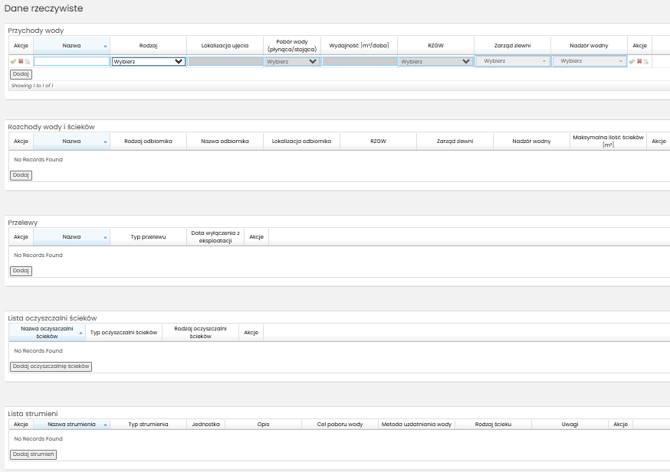The height and width of the screenshot is (472, 670).
Task: Click the Nazwa text input field
Action: pyautogui.click(x=72, y=61)
